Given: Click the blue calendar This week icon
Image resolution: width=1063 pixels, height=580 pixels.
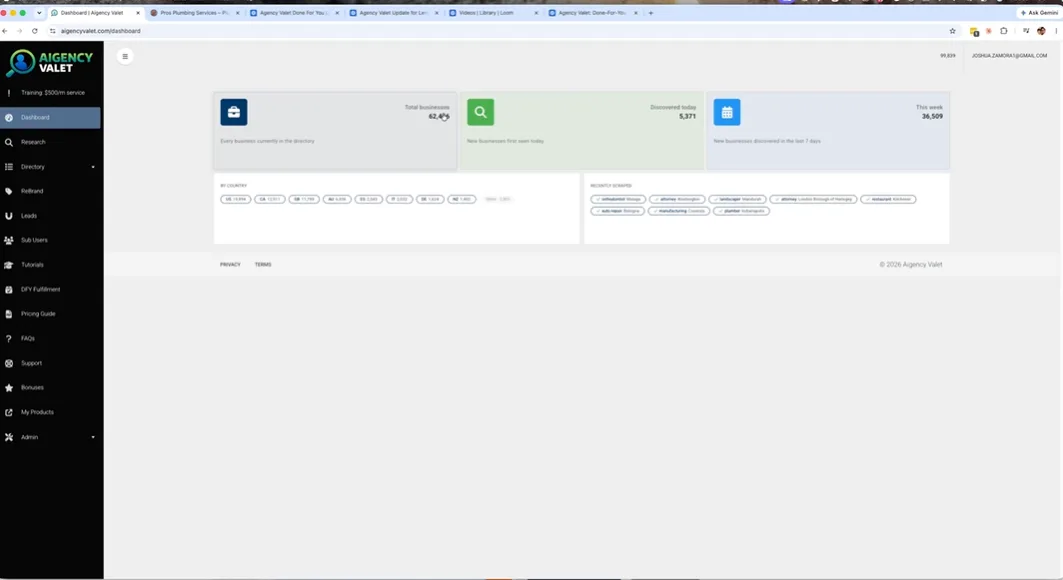Looking at the screenshot, I should click(x=727, y=112).
